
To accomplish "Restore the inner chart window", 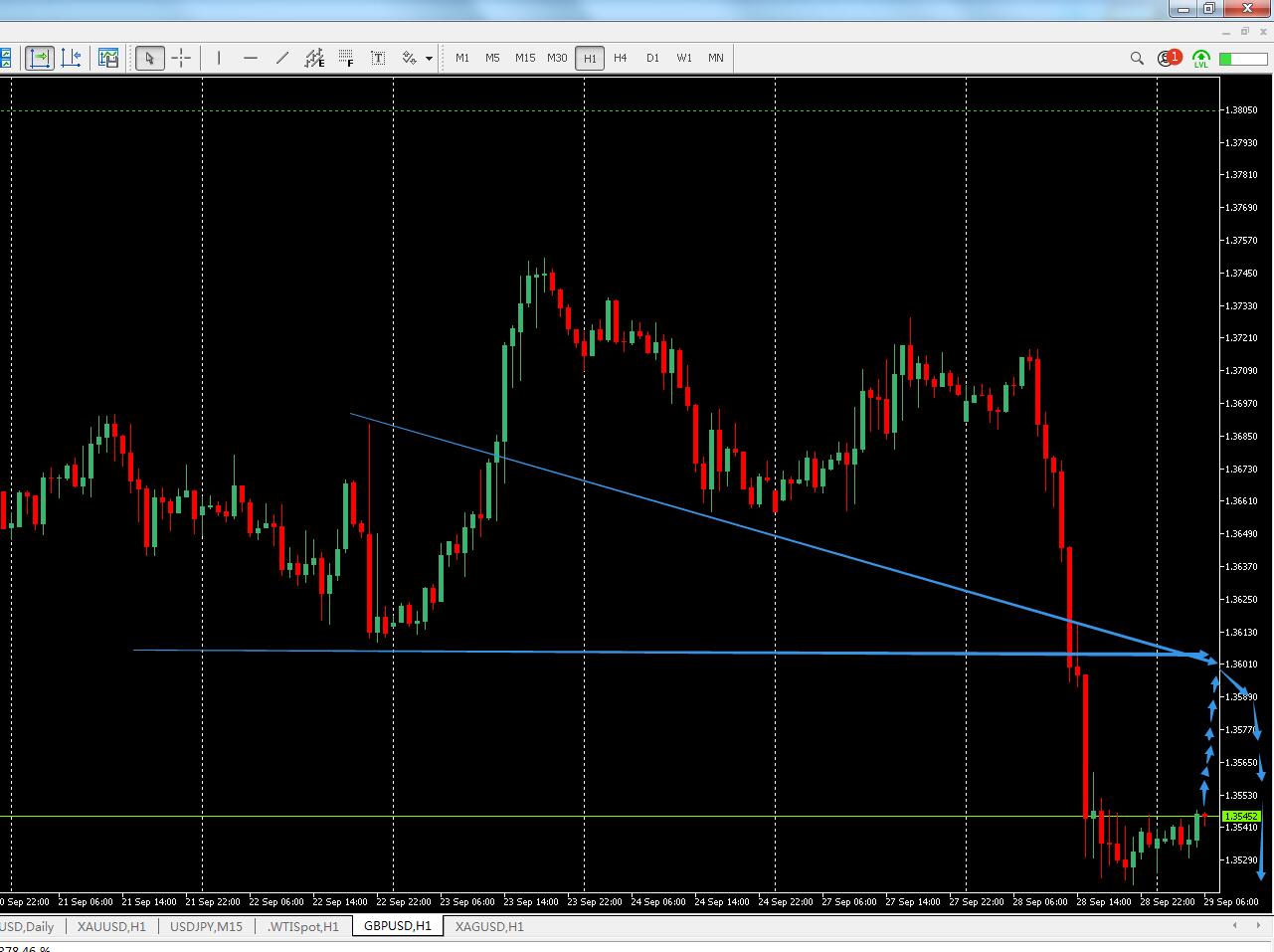I will [x=1244, y=33].
